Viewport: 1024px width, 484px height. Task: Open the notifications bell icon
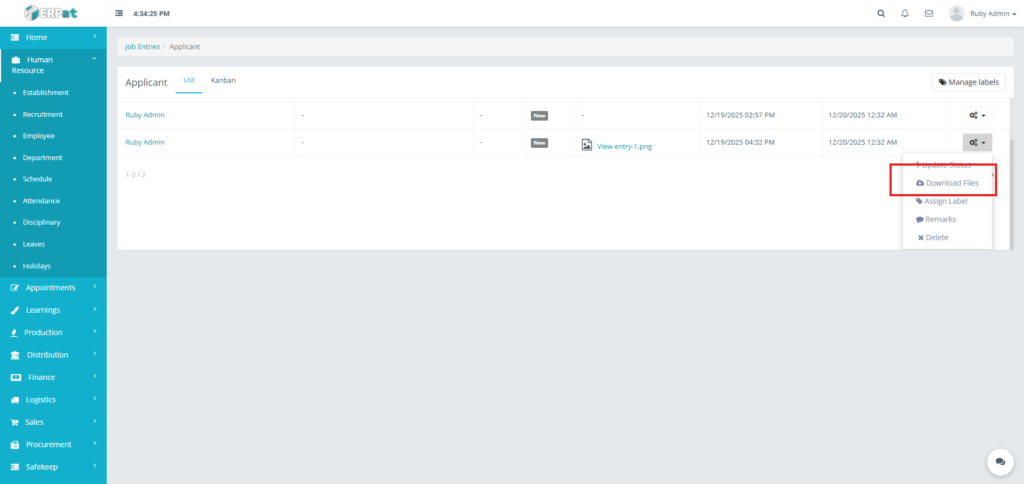[904, 13]
